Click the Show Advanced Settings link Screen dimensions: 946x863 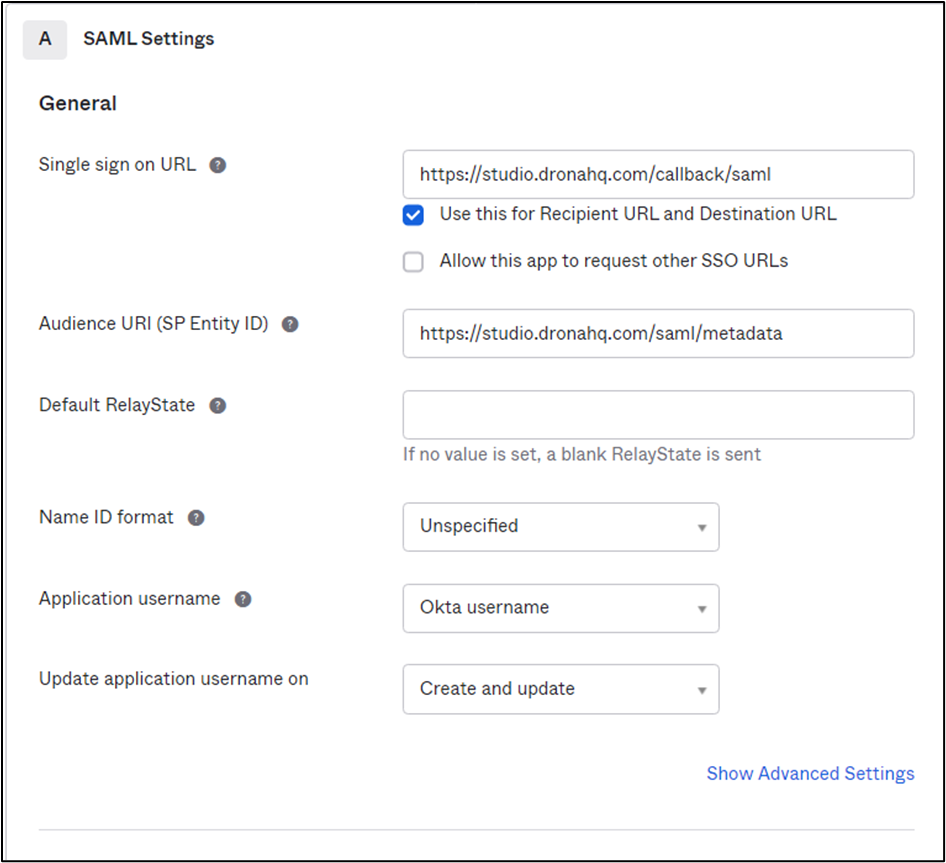click(x=810, y=773)
